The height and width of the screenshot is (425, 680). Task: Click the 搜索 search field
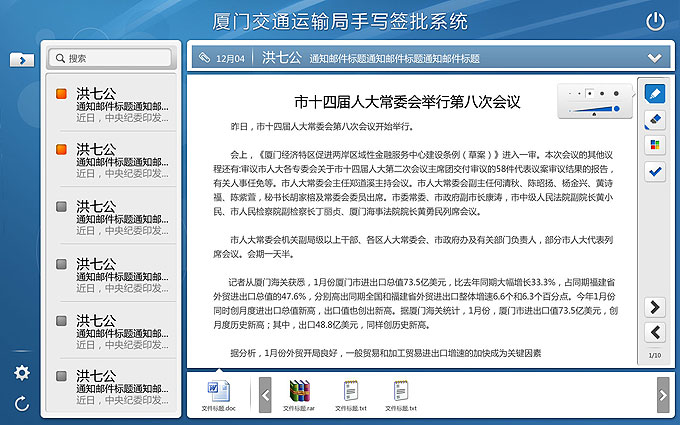[118, 59]
